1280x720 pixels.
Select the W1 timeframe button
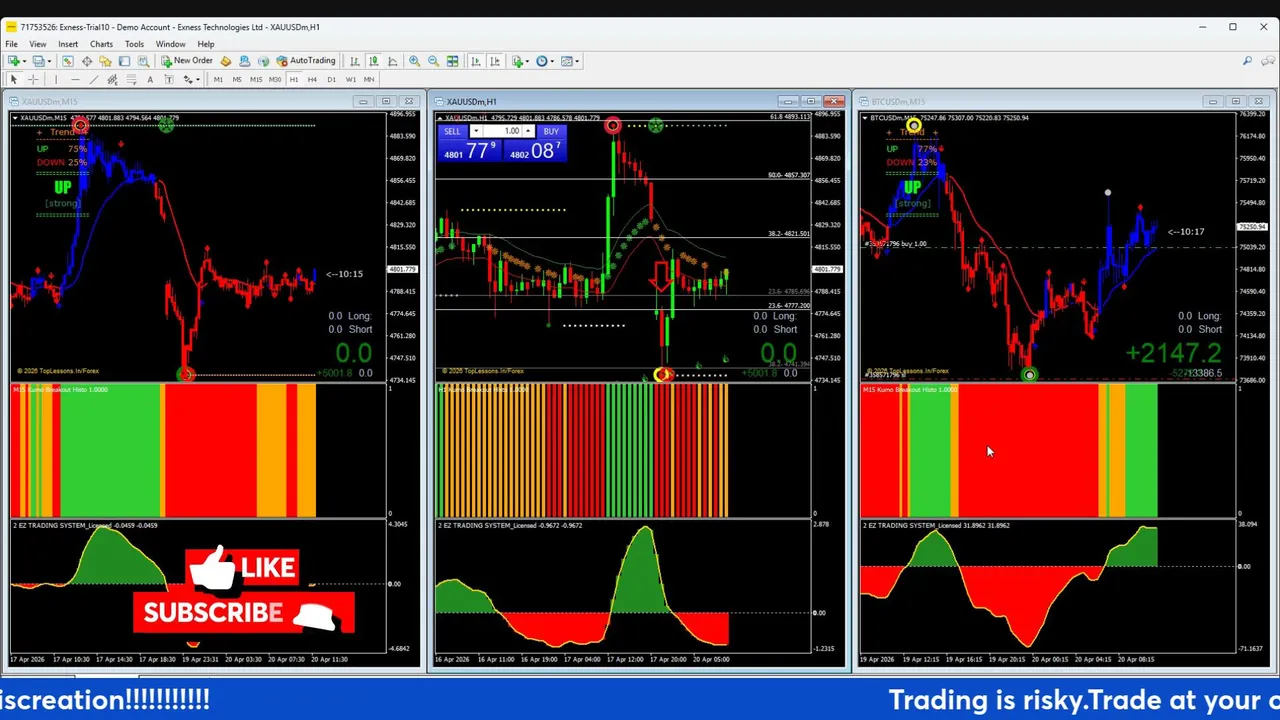click(350, 79)
